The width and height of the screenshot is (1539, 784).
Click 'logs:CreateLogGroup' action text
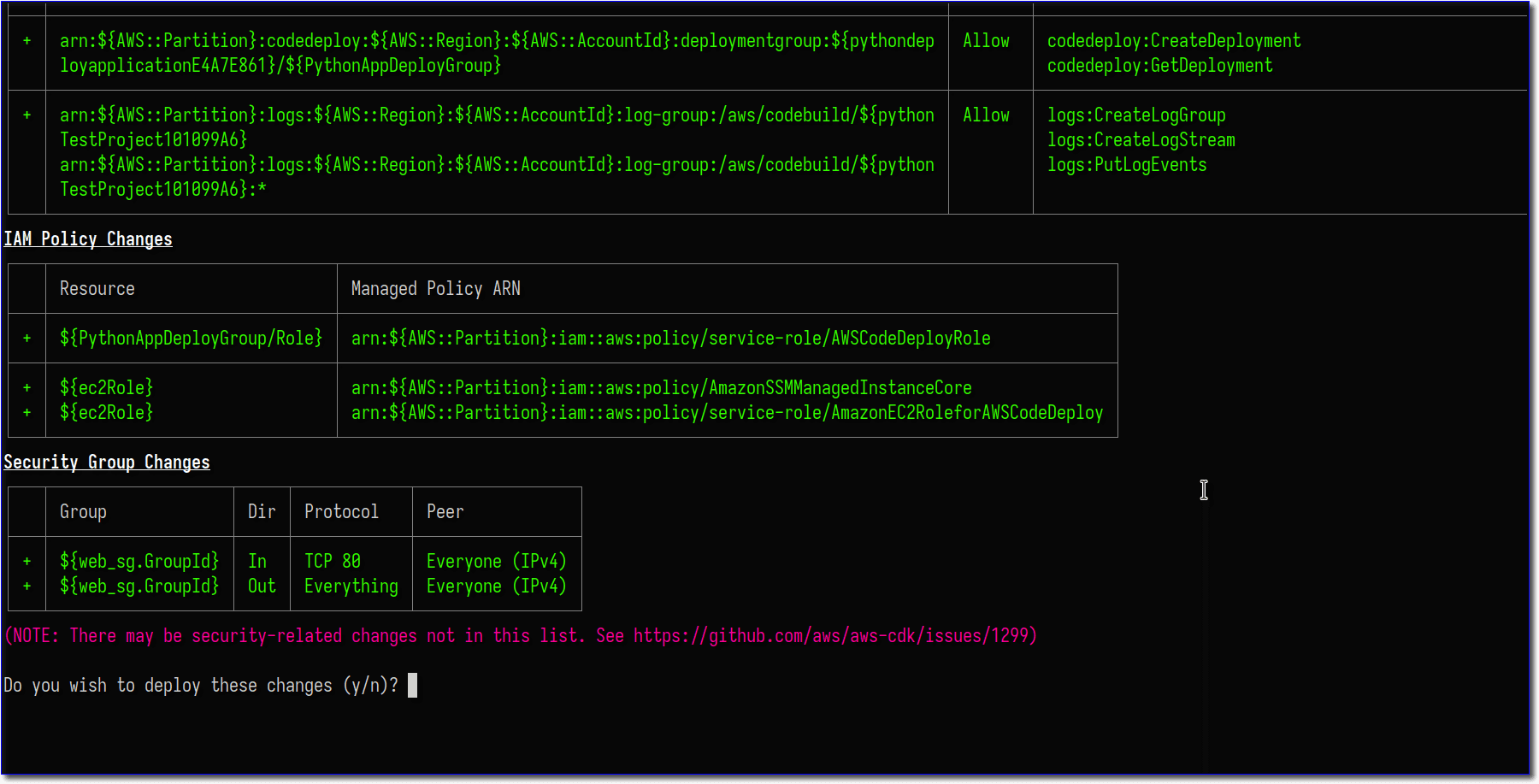tap(1136, 115)
